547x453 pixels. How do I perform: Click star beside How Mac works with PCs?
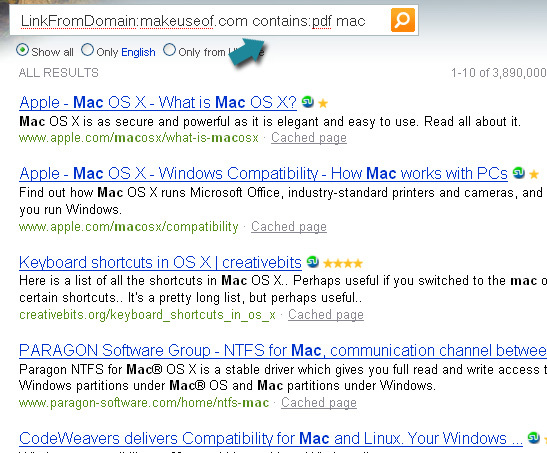pos(534,174)
